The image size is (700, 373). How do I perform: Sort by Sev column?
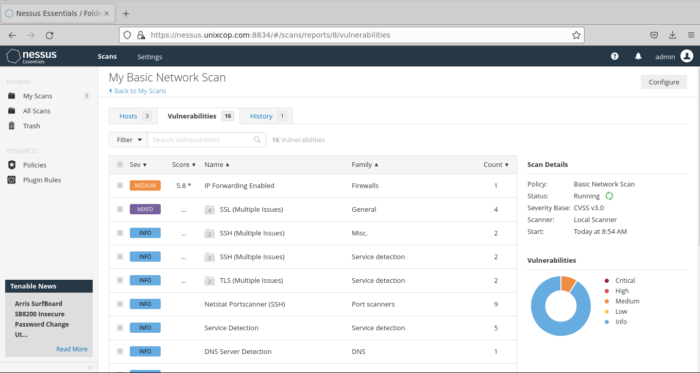click(138, 165)
